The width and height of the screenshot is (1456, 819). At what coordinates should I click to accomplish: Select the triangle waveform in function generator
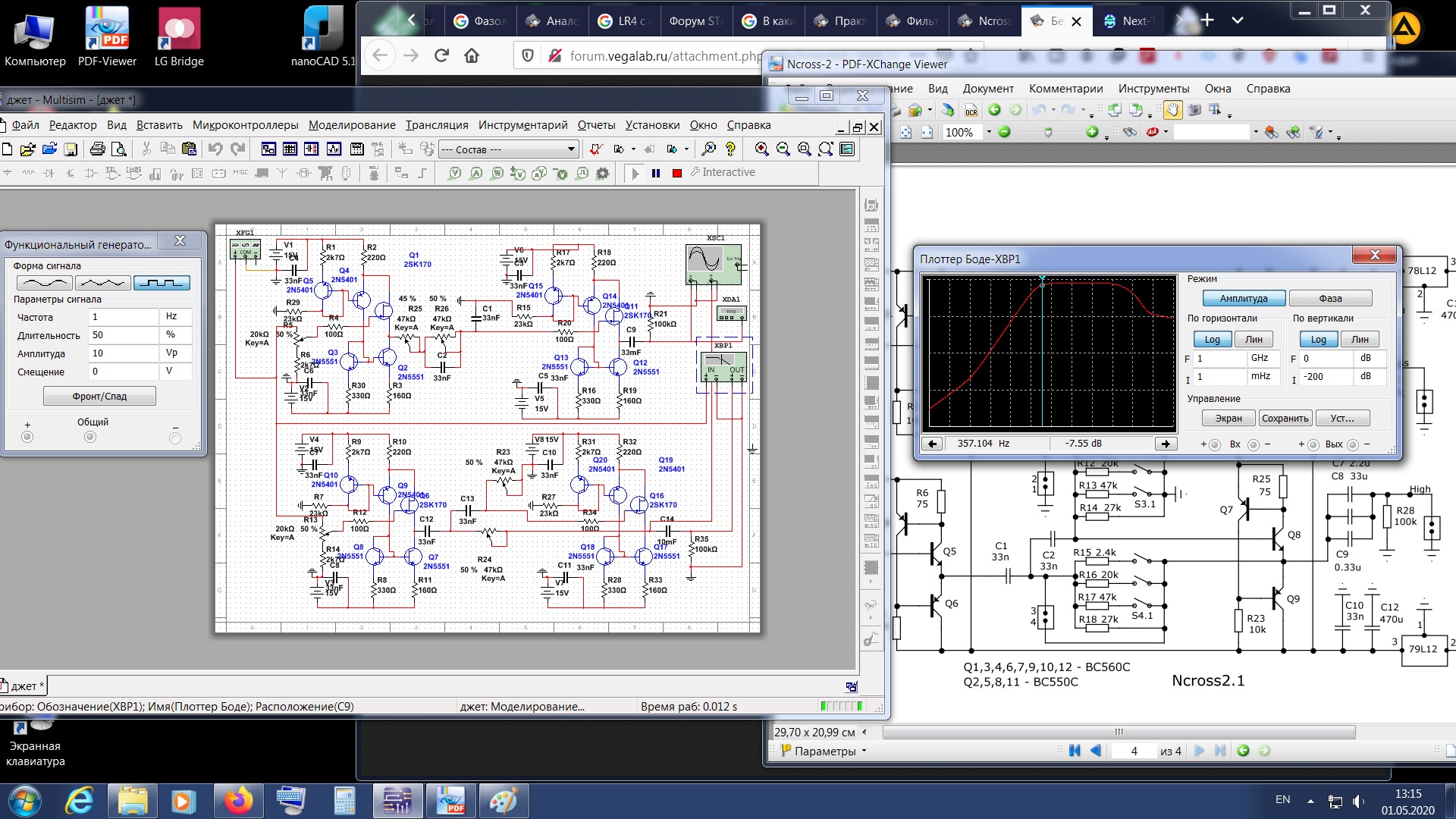point(103,283)
